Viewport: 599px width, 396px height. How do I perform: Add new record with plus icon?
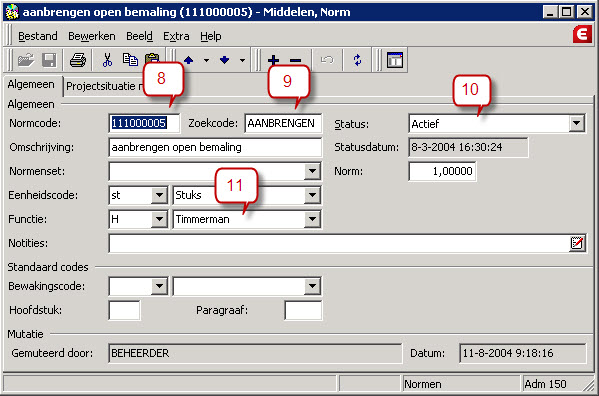point(274,60)
